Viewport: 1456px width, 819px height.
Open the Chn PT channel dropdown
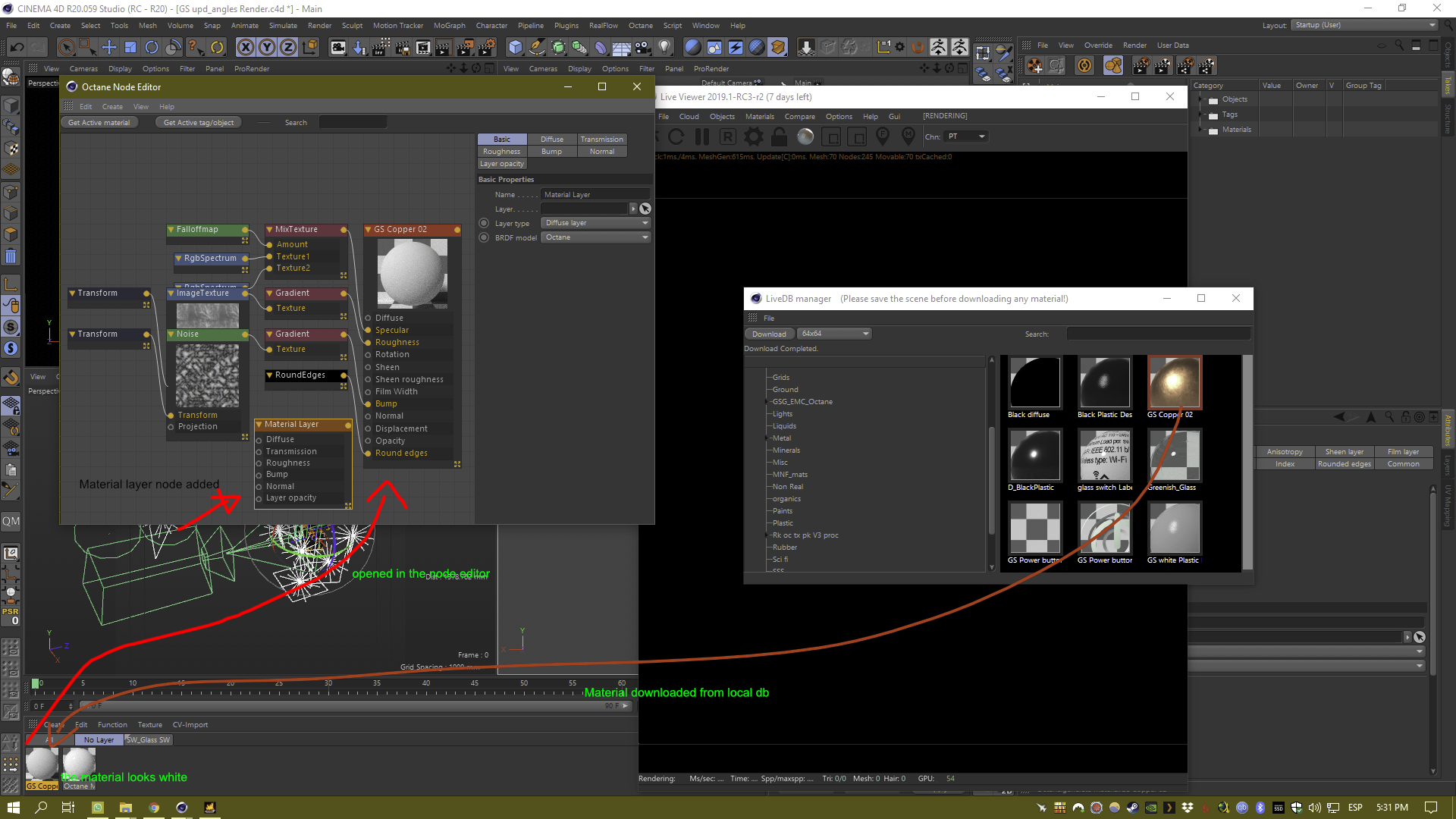tap(966, 136)
